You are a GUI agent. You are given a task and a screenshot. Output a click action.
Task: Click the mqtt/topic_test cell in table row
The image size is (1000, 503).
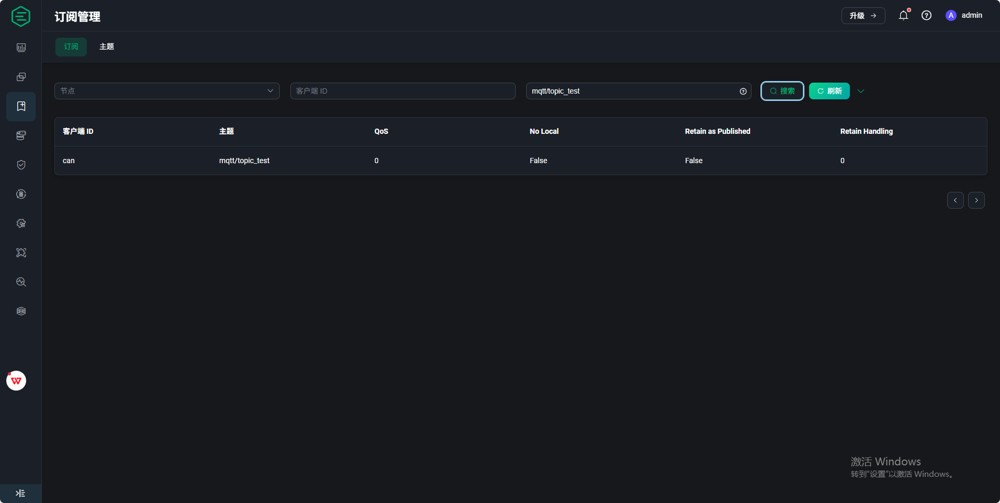(244, 161)
